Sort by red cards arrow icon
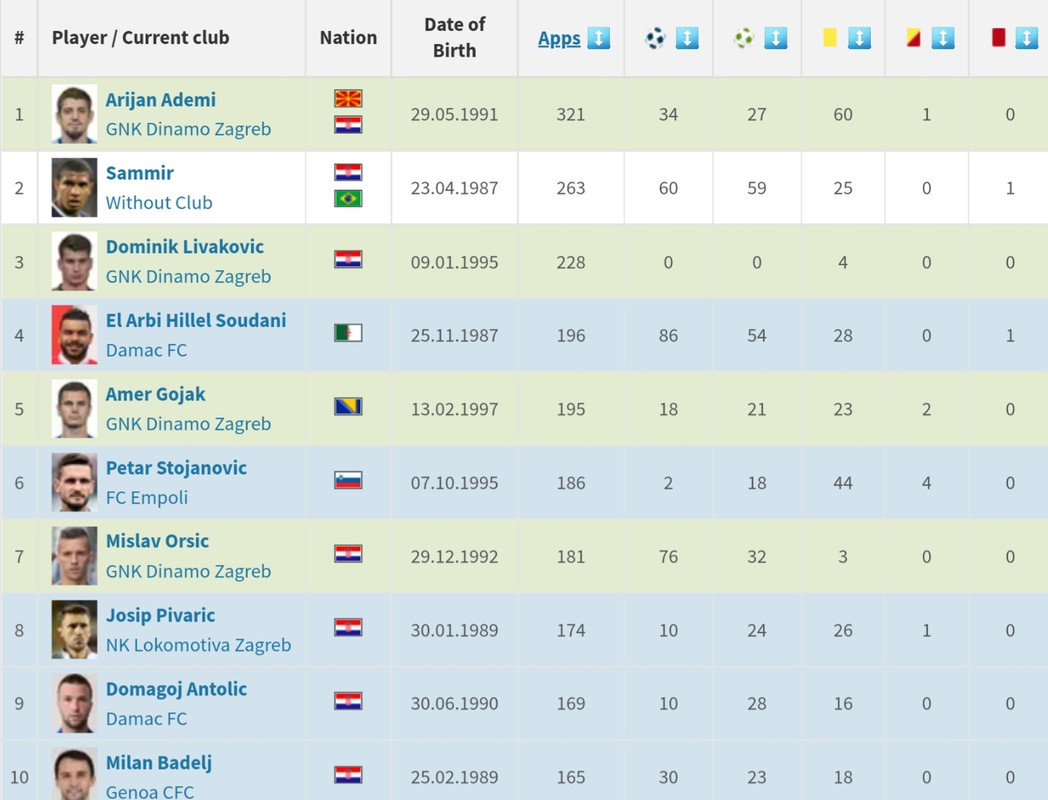 [x=1027, y=38]
